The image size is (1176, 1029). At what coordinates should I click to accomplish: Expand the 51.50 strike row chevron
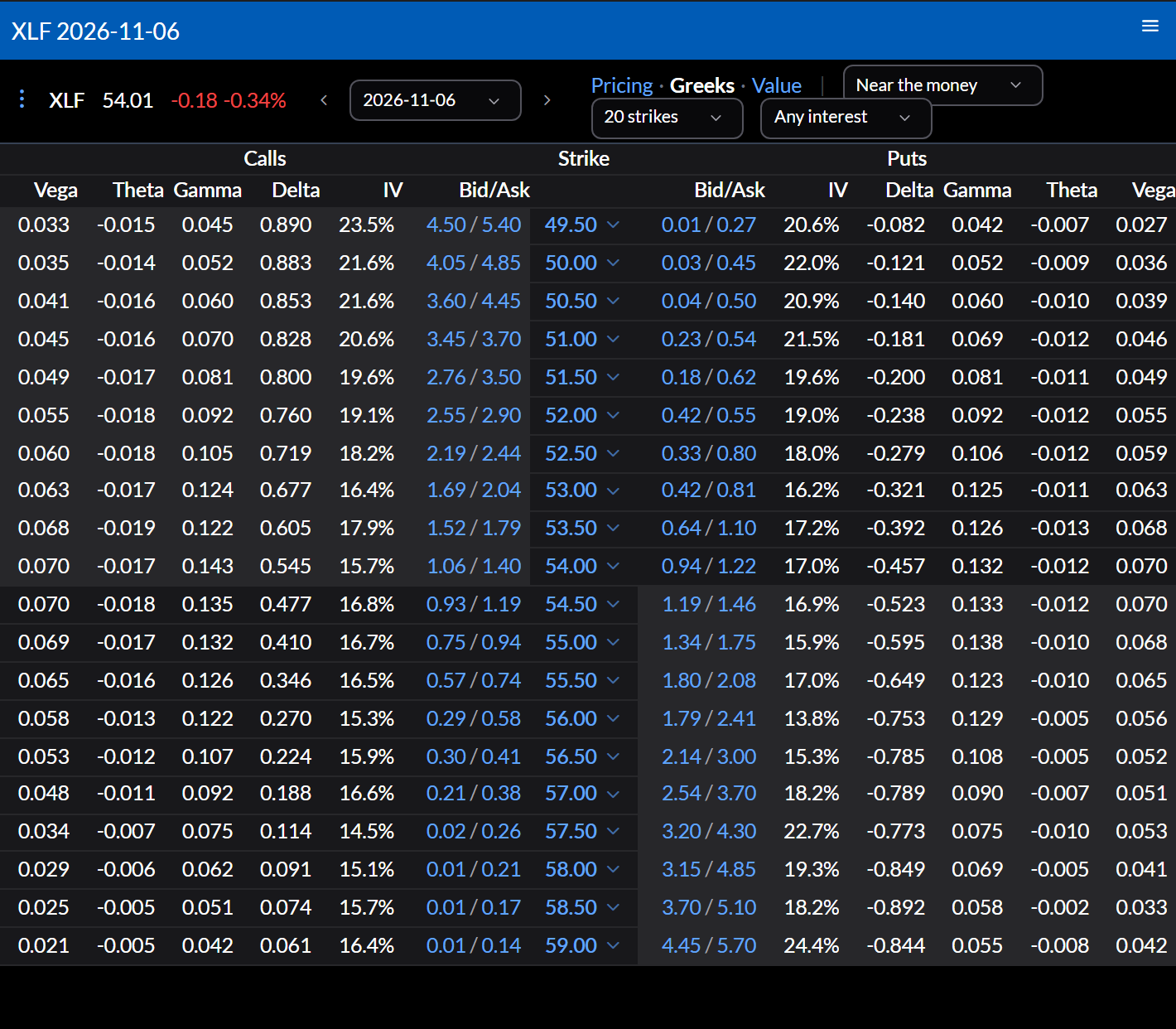click(x=613, y=377)
